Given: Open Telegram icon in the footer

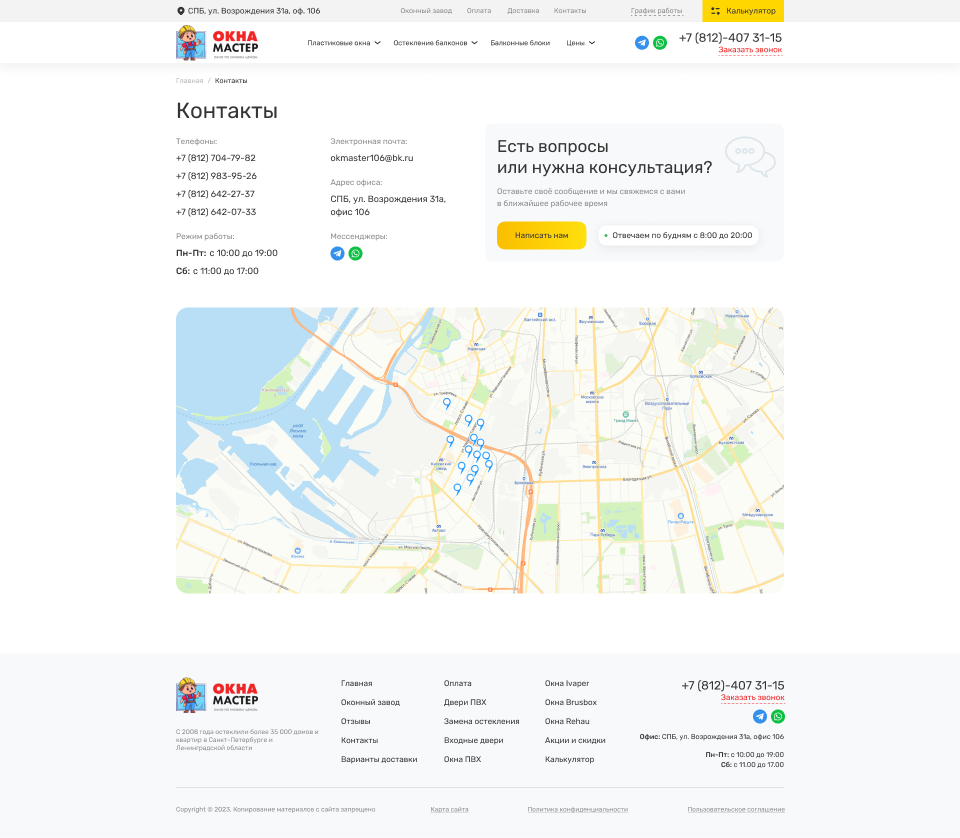Looking at the screenshot, I should click(x=760, y=716).
